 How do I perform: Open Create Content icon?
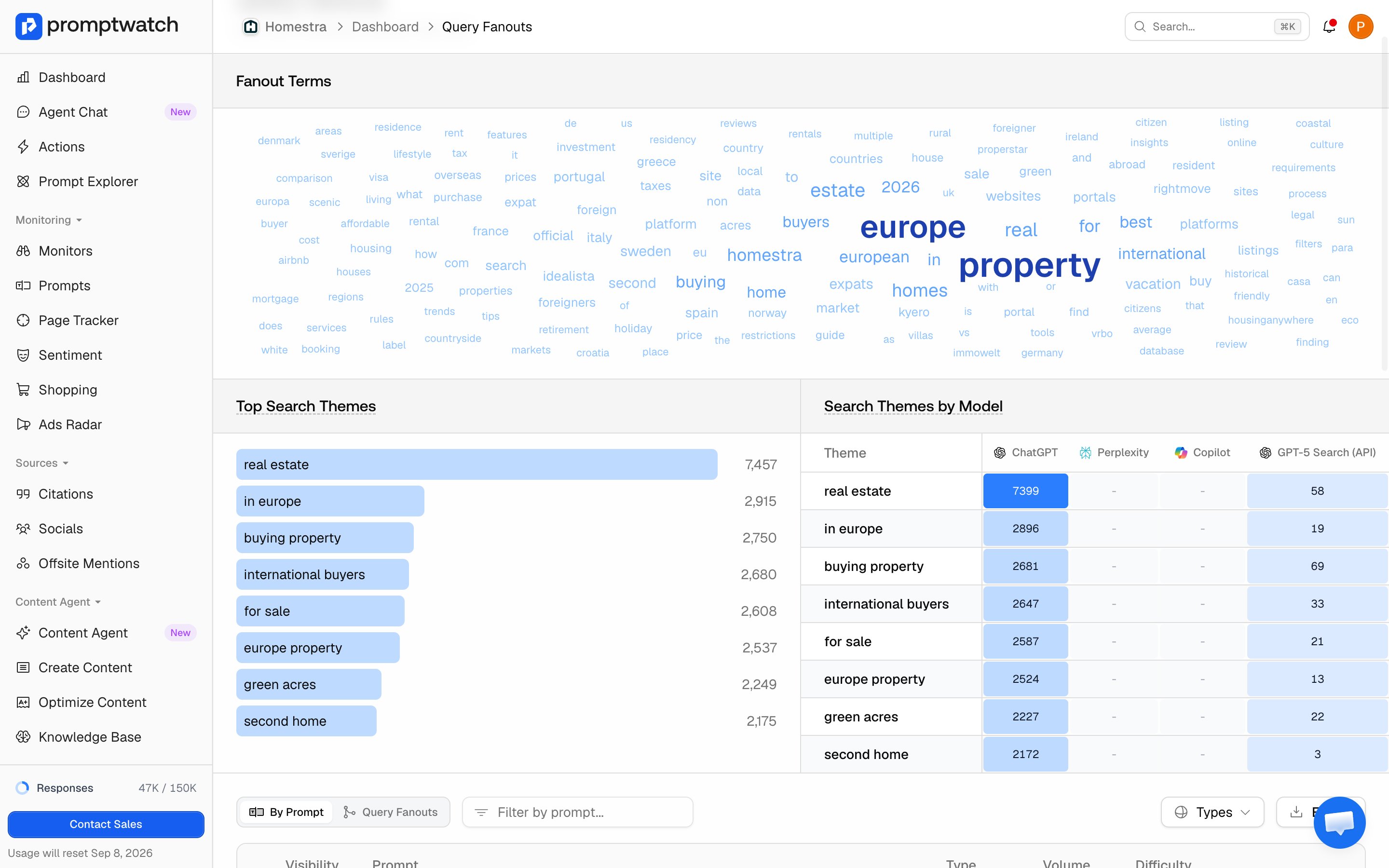coord(23,667)
